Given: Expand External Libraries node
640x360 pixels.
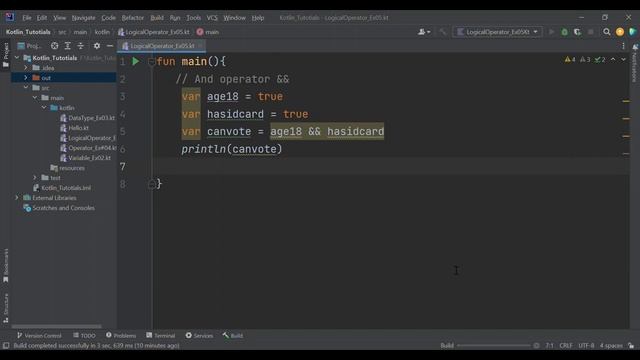Looking at the screenshot, I should (x=17, y=198).
